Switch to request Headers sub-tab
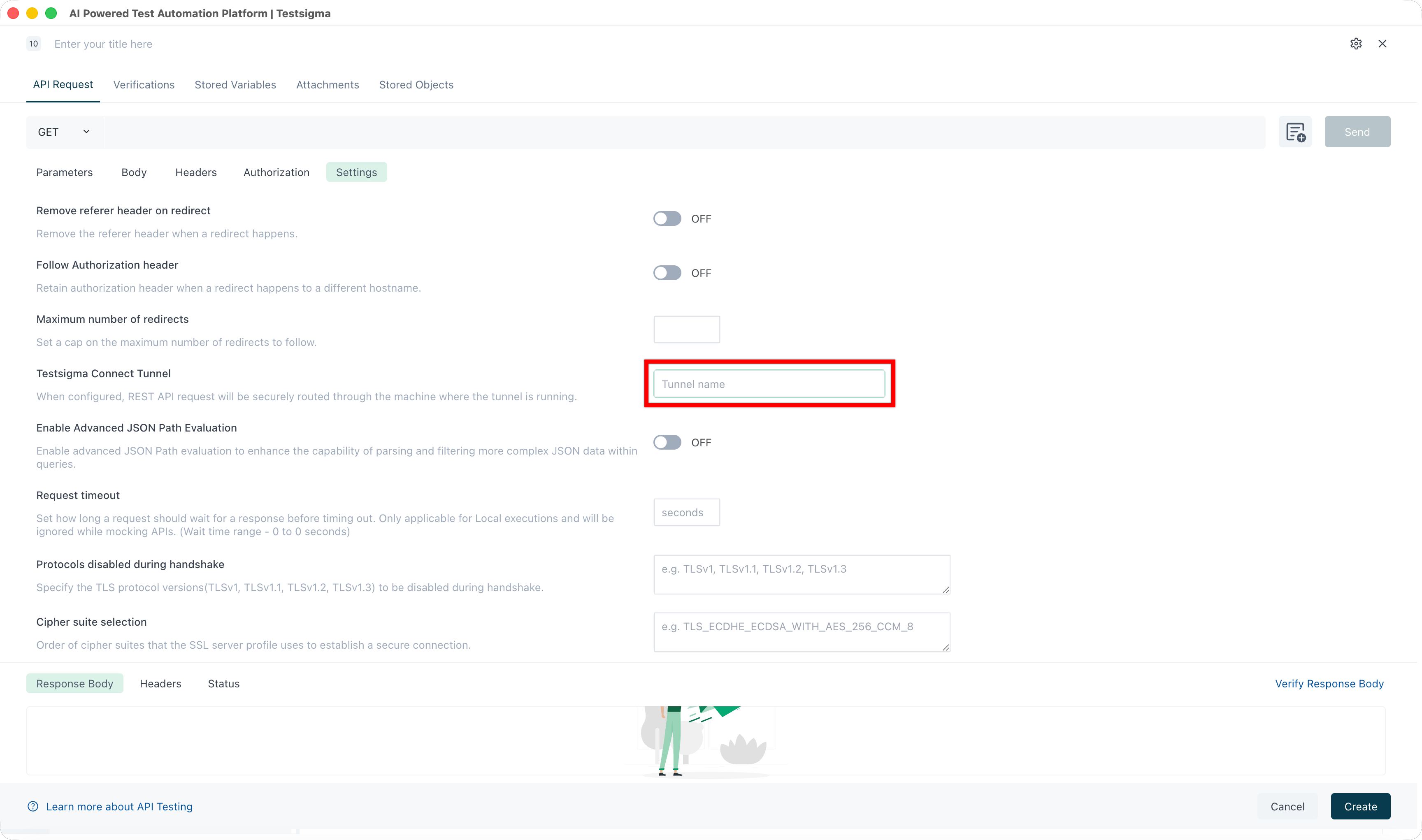The image size is (1422, 840). (196, 173)
